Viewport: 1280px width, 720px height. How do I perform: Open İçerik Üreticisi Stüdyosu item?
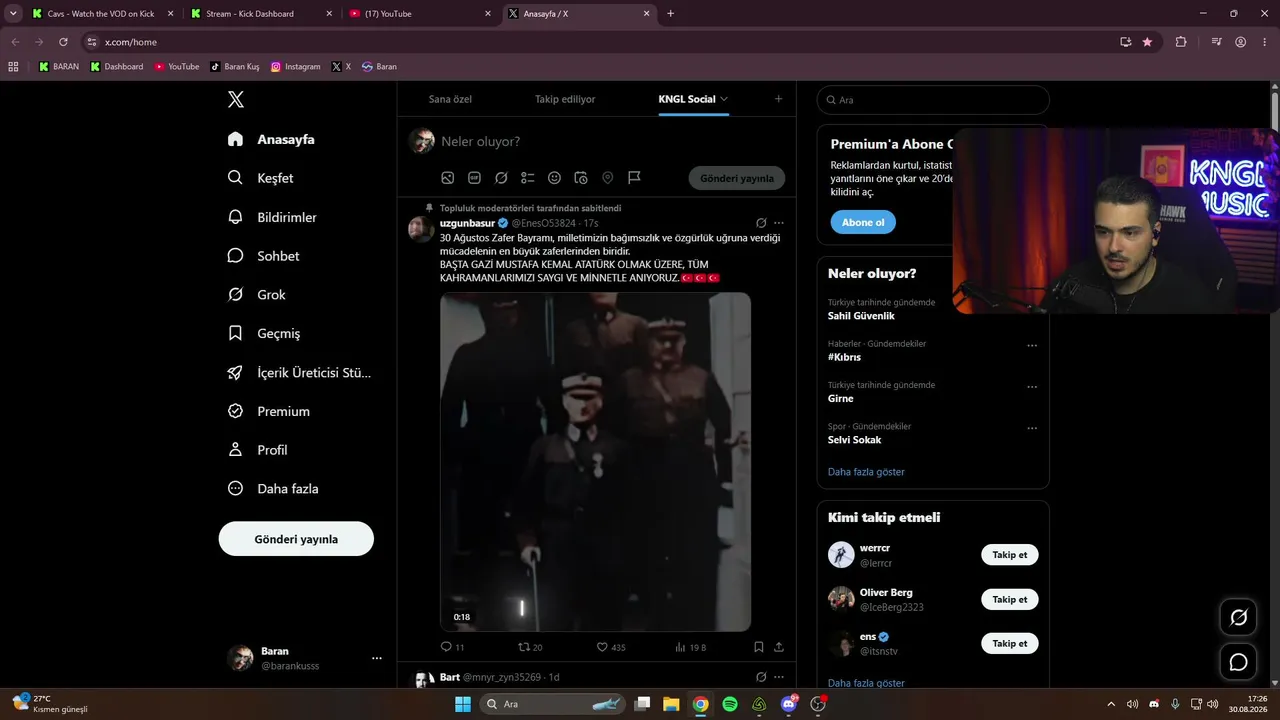point(299,372)
